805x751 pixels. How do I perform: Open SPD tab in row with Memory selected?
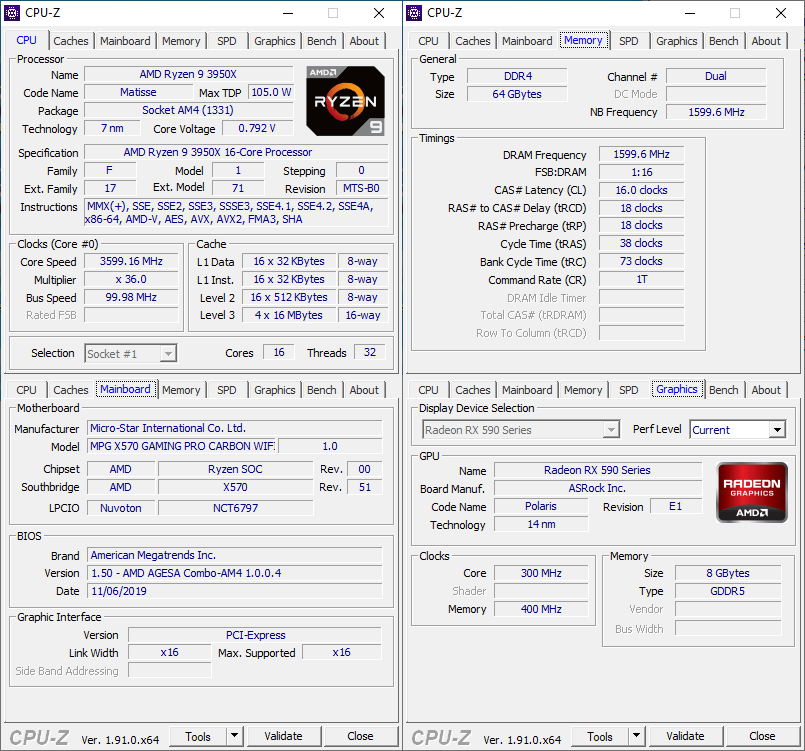coord(628,41)
